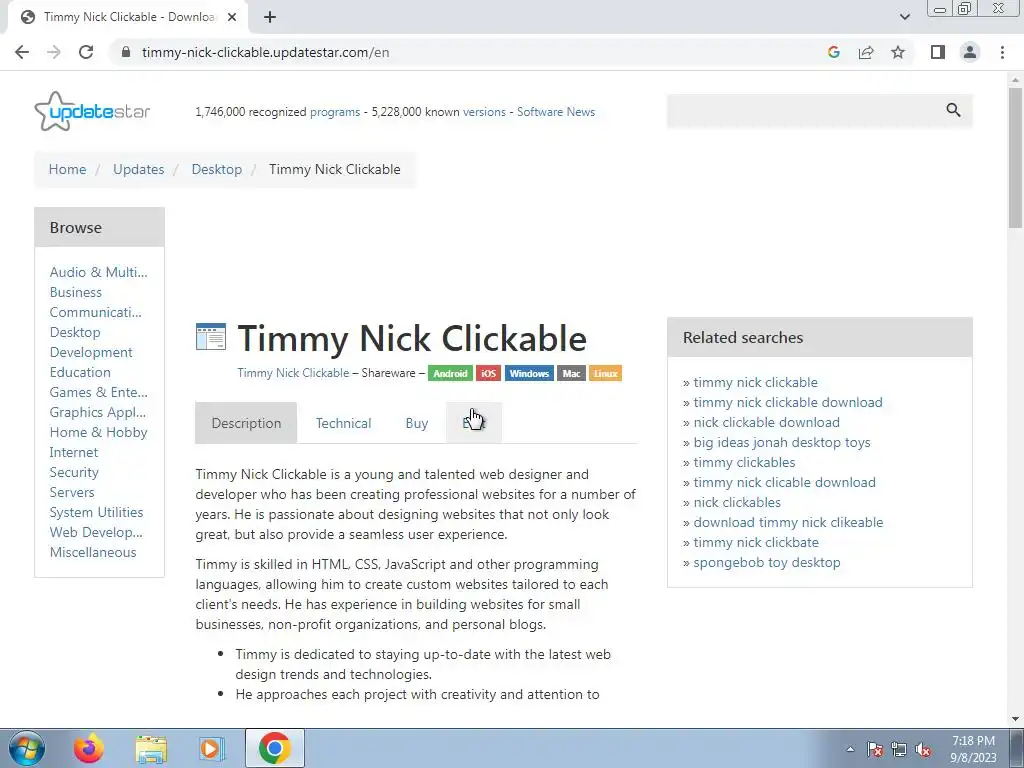The image size is (1024, 768).
Task: Switch to the Buy tab
Action: 417,423
